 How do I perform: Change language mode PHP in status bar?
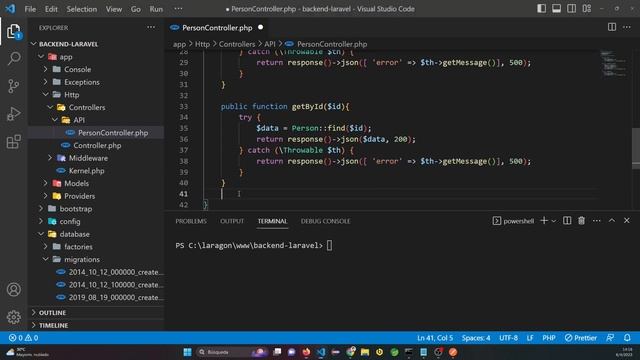pos(549,338)
